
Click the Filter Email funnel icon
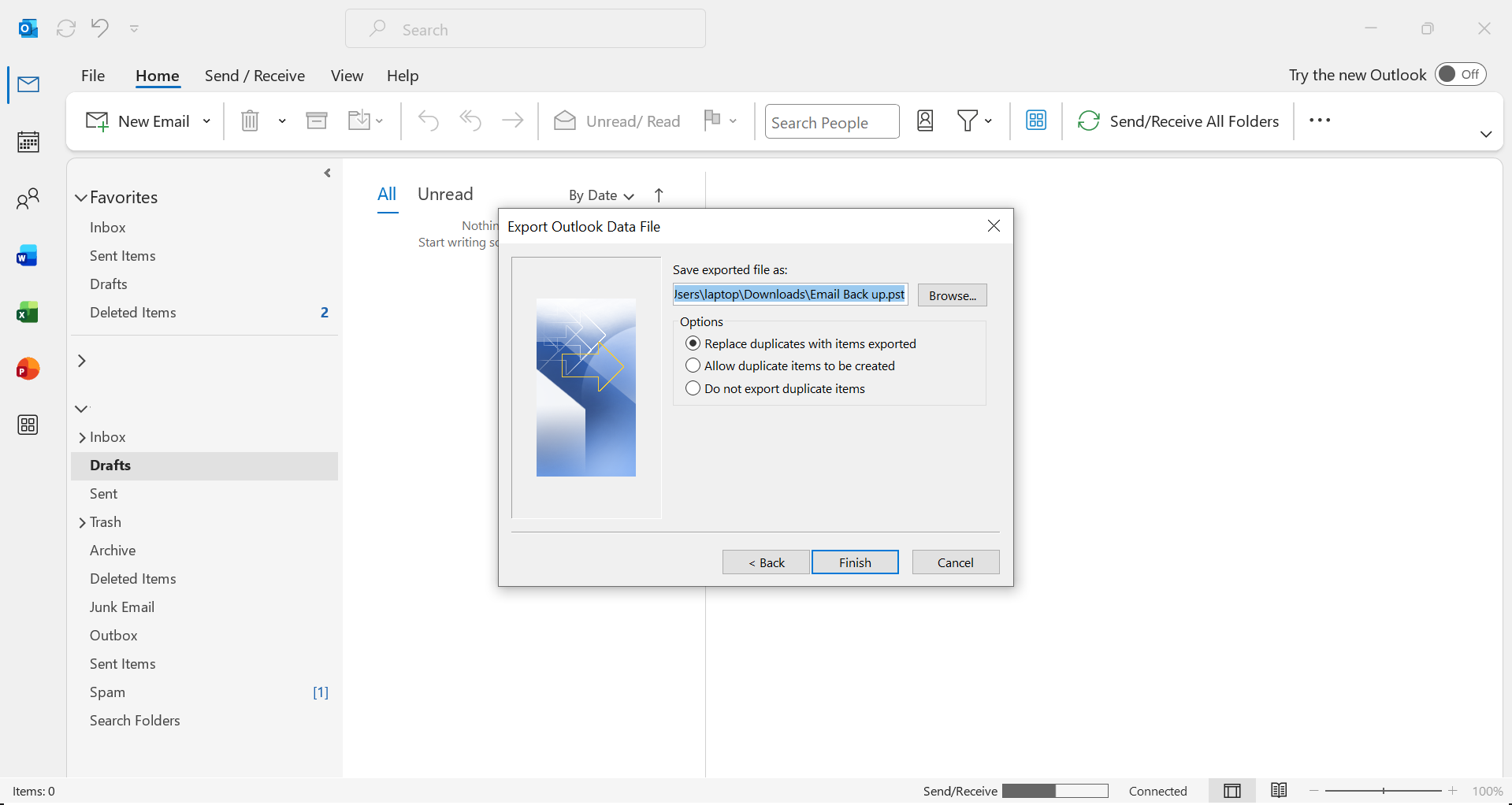[968, 121]
